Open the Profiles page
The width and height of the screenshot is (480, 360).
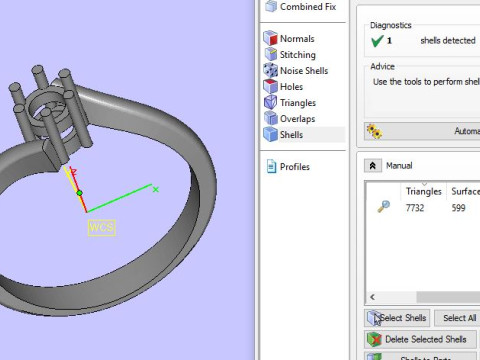click(295, 167)
